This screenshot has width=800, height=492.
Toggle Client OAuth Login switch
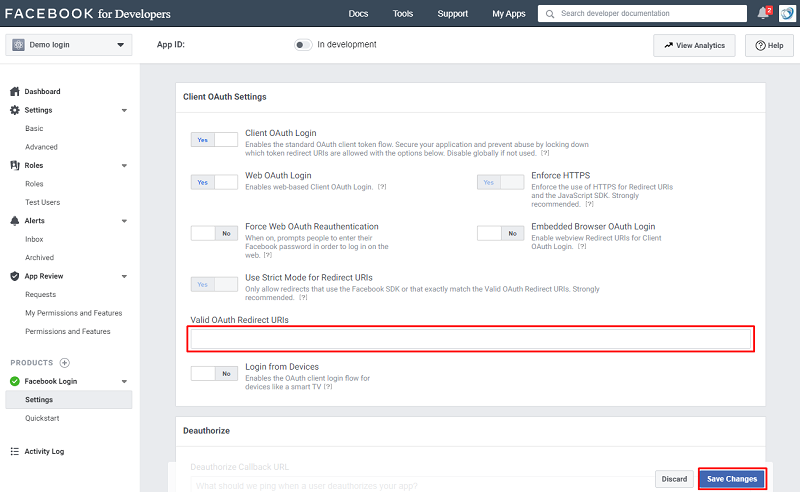click(x=214, y=139)
